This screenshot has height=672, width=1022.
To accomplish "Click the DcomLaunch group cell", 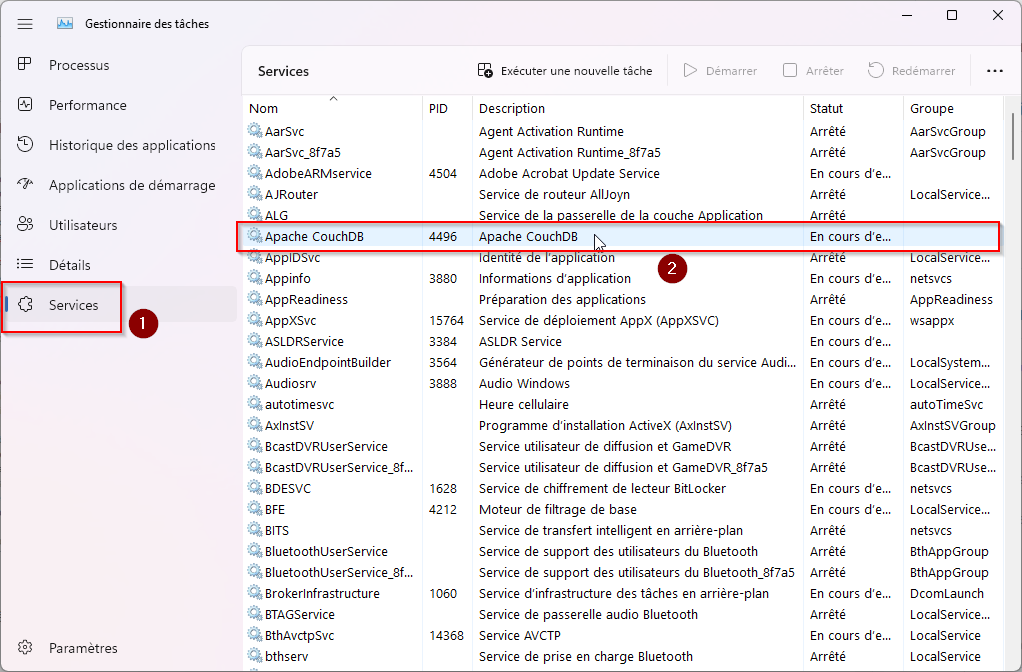I will click(x=946, y=593).
